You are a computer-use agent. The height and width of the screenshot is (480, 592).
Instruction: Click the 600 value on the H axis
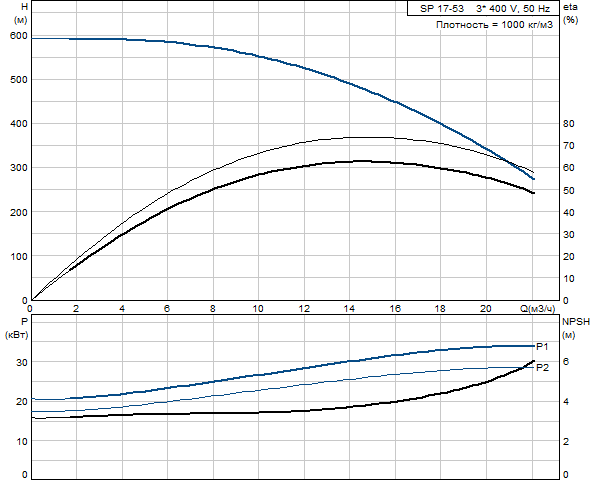[19, 36]
